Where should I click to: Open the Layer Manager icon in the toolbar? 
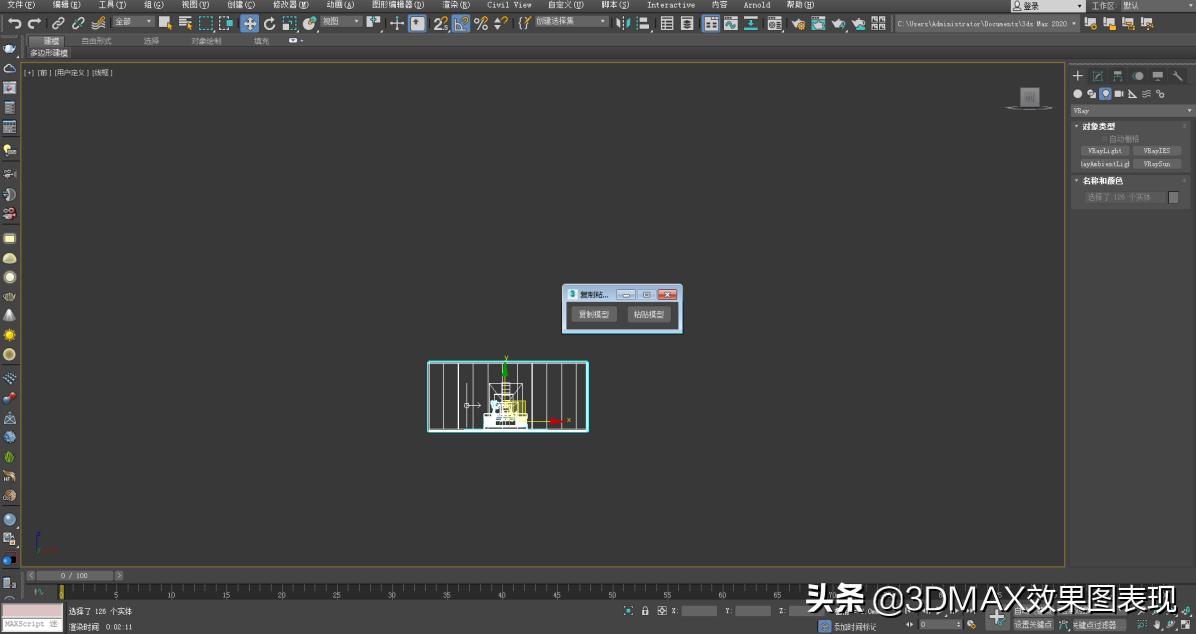tap(666, 23)
